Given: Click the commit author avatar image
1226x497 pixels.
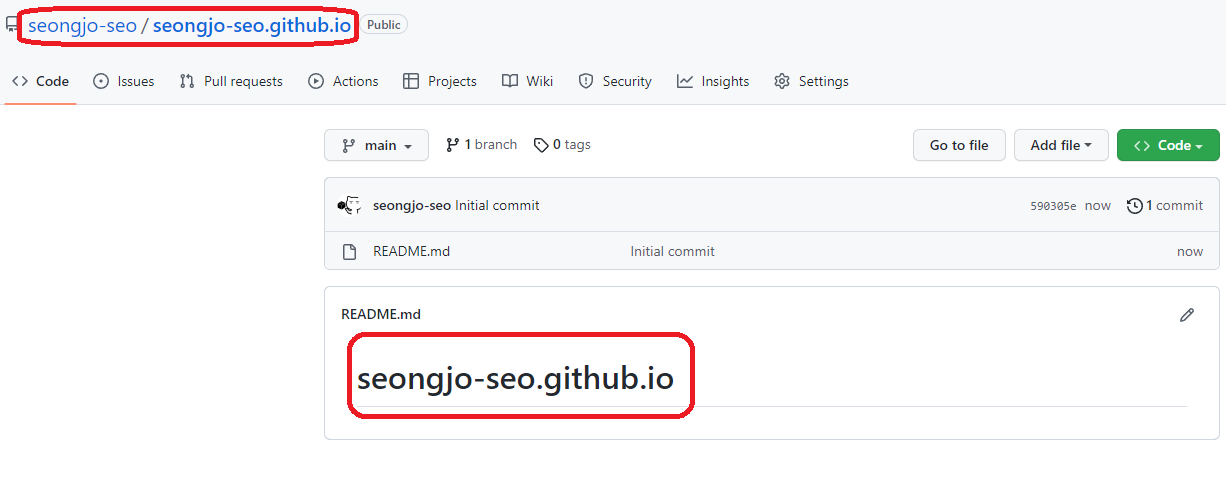Looking at the screenshot, I should click(349, 205).
